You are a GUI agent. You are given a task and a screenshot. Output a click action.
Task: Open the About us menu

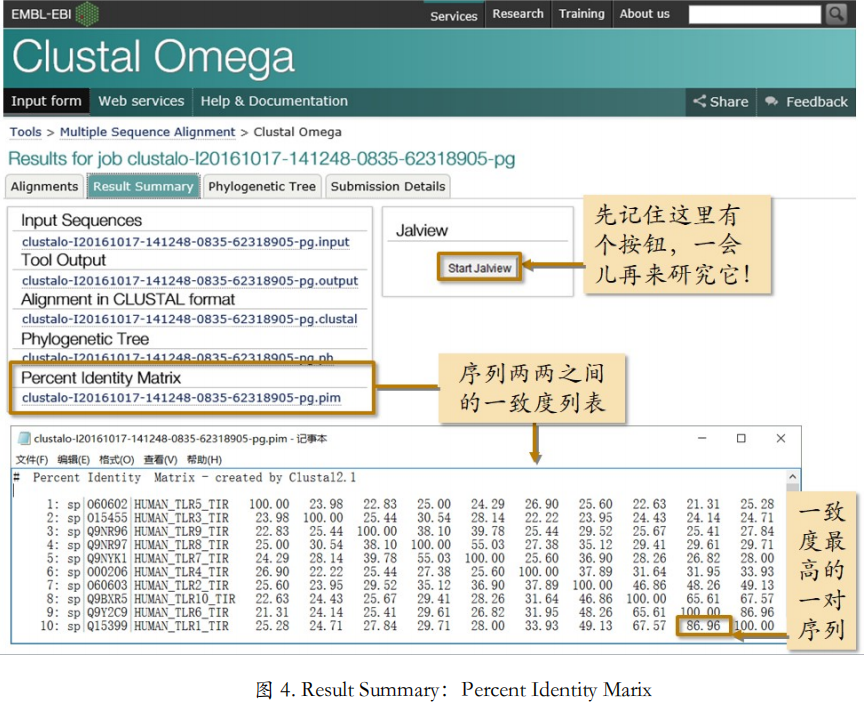pyautogui.click(x=644, y=14)
